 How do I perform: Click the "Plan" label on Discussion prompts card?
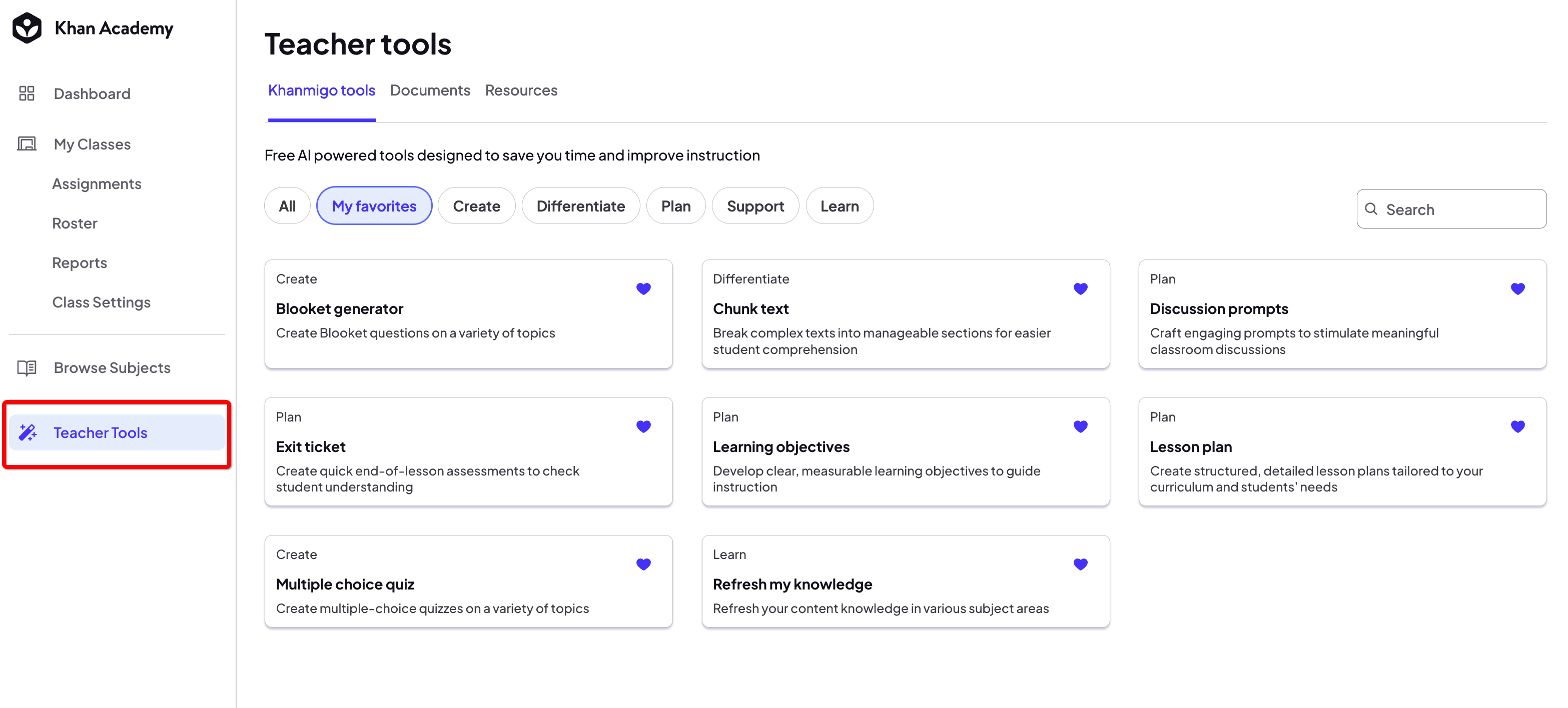point(1163,279)
